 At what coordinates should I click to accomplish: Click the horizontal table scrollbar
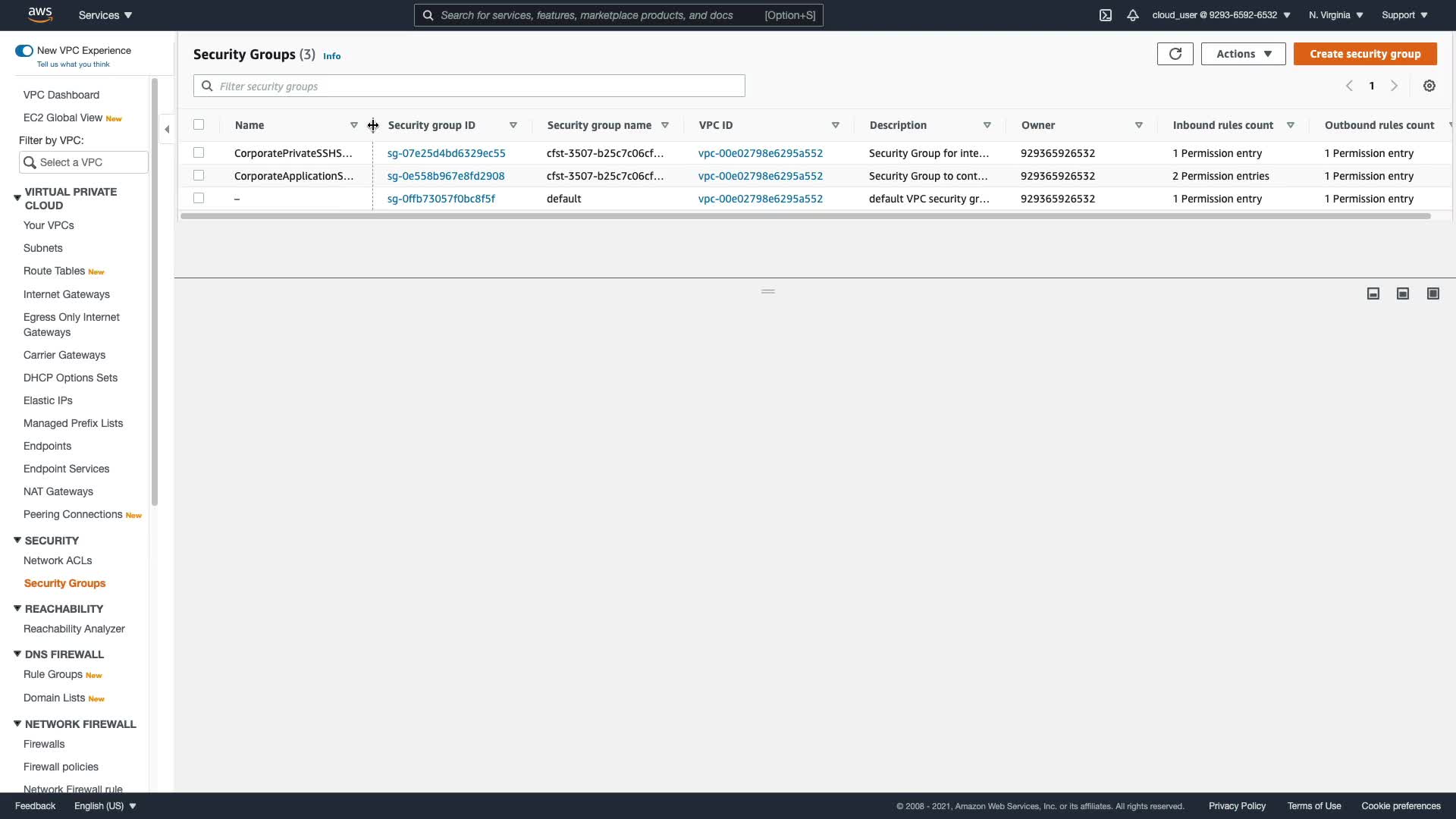[x=804, y=216]
